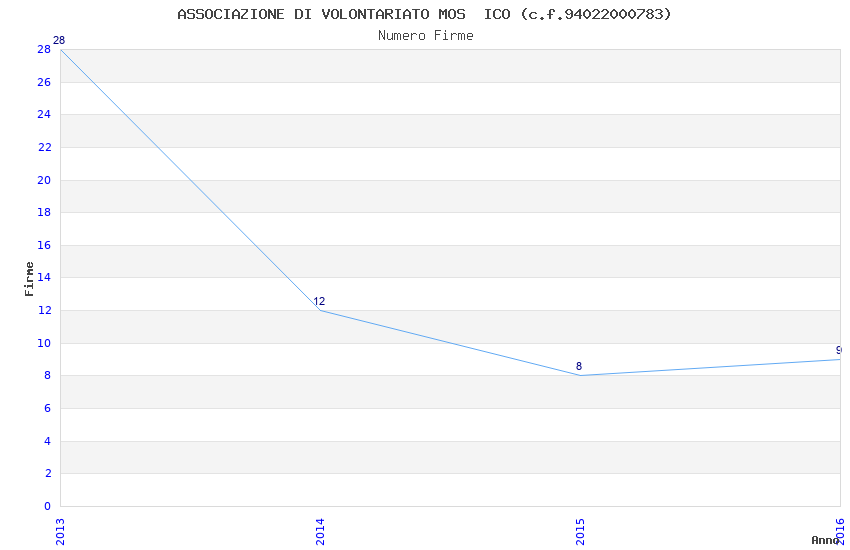Click the y-axis tick label 22
Image resolution: width=850 pixels, height=550 pixels.
tap(44, 147)
